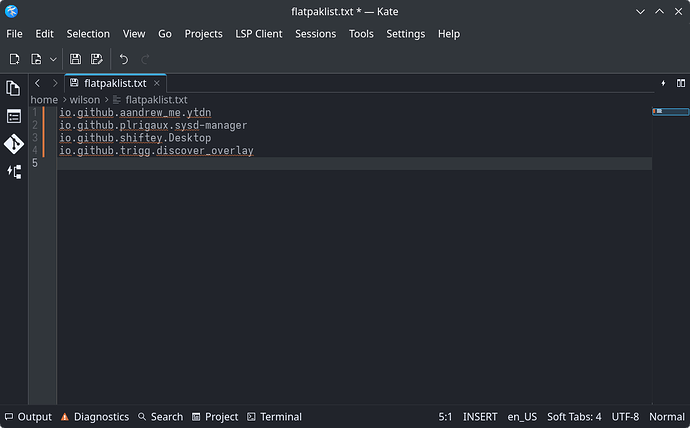Undo the last edit
690x428 pixels.
[x=124, y=59]
